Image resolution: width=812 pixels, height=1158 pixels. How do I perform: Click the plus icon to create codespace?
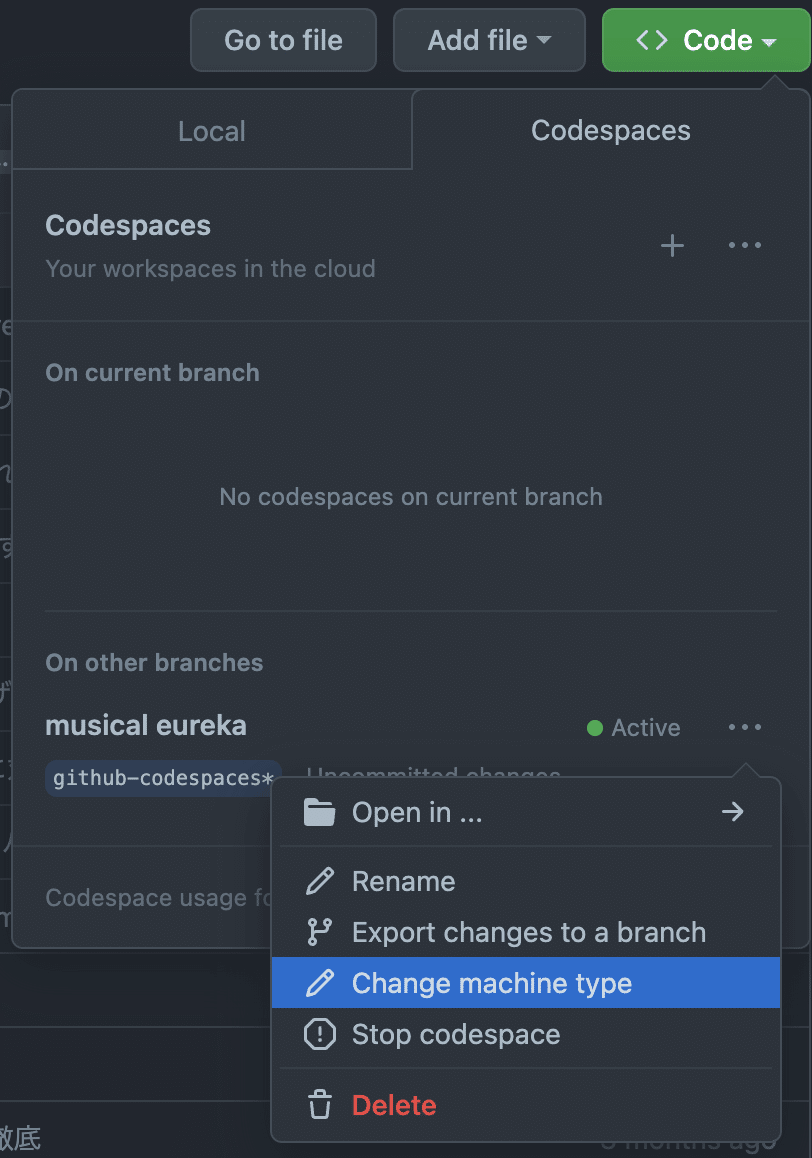(x=673, y=246)
